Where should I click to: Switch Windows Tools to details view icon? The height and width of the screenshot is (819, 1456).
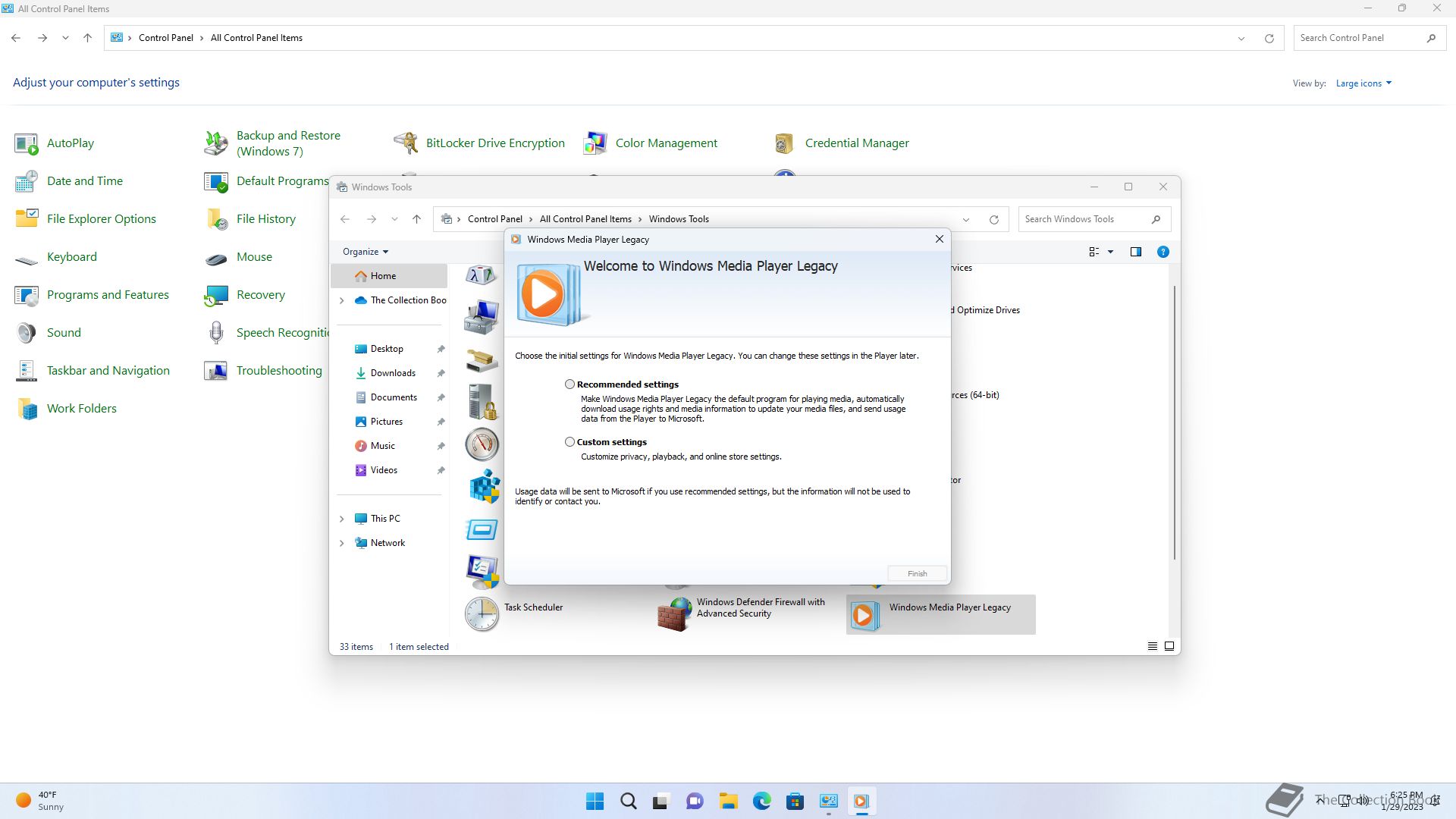point(1152,646)
